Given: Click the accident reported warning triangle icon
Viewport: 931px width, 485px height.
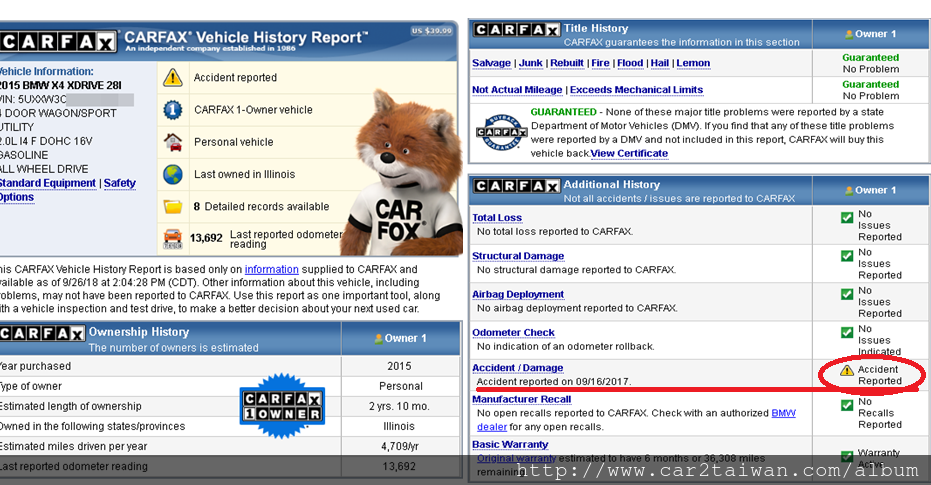Looking at the screenshot, I should (173, 77).
